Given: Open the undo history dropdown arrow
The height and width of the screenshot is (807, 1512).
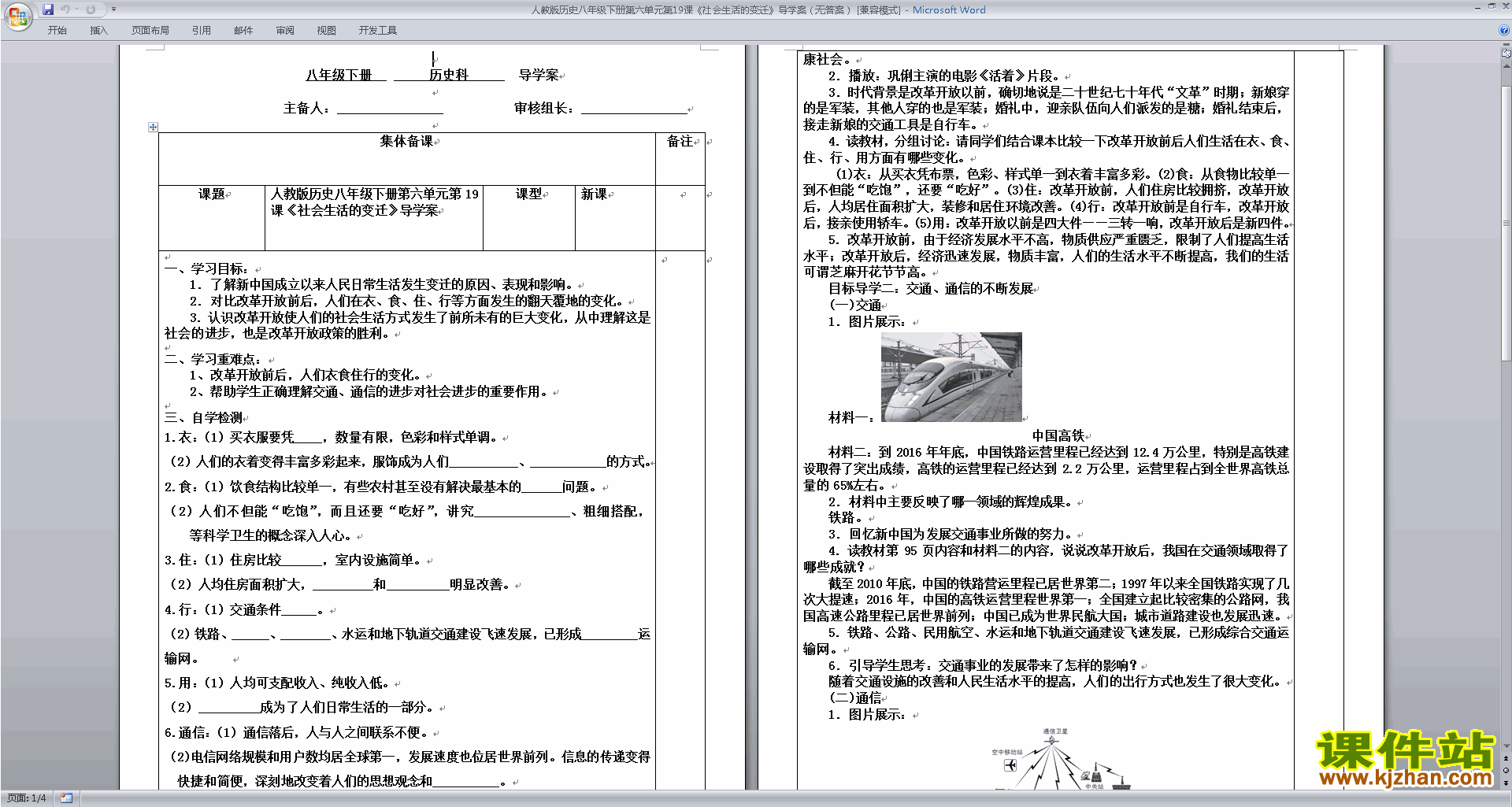Looking at the screenshot, I should tap(76, 9).
